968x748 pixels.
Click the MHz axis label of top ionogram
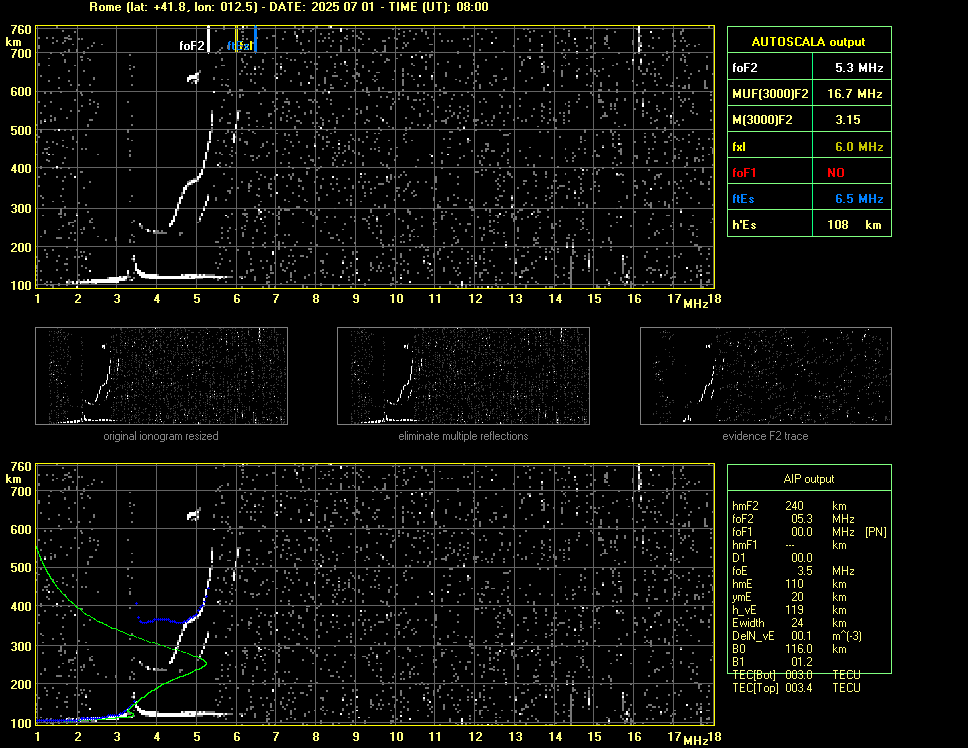tap(695, 304)
